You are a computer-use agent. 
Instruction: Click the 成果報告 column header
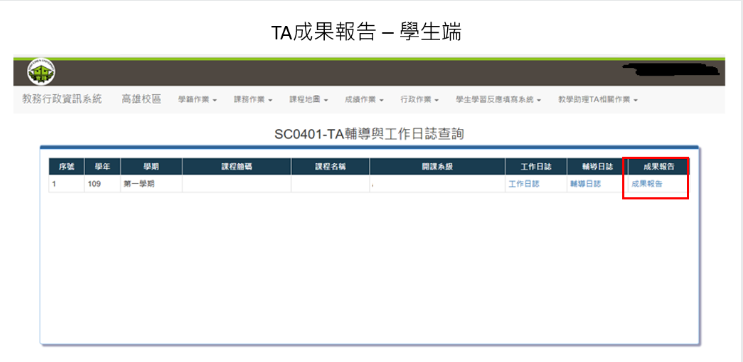[659, 166]
